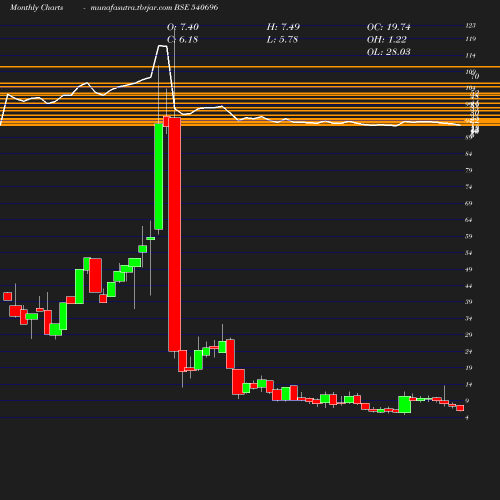
Task: Click the 114 price axis label
Action: pos(471,56)
